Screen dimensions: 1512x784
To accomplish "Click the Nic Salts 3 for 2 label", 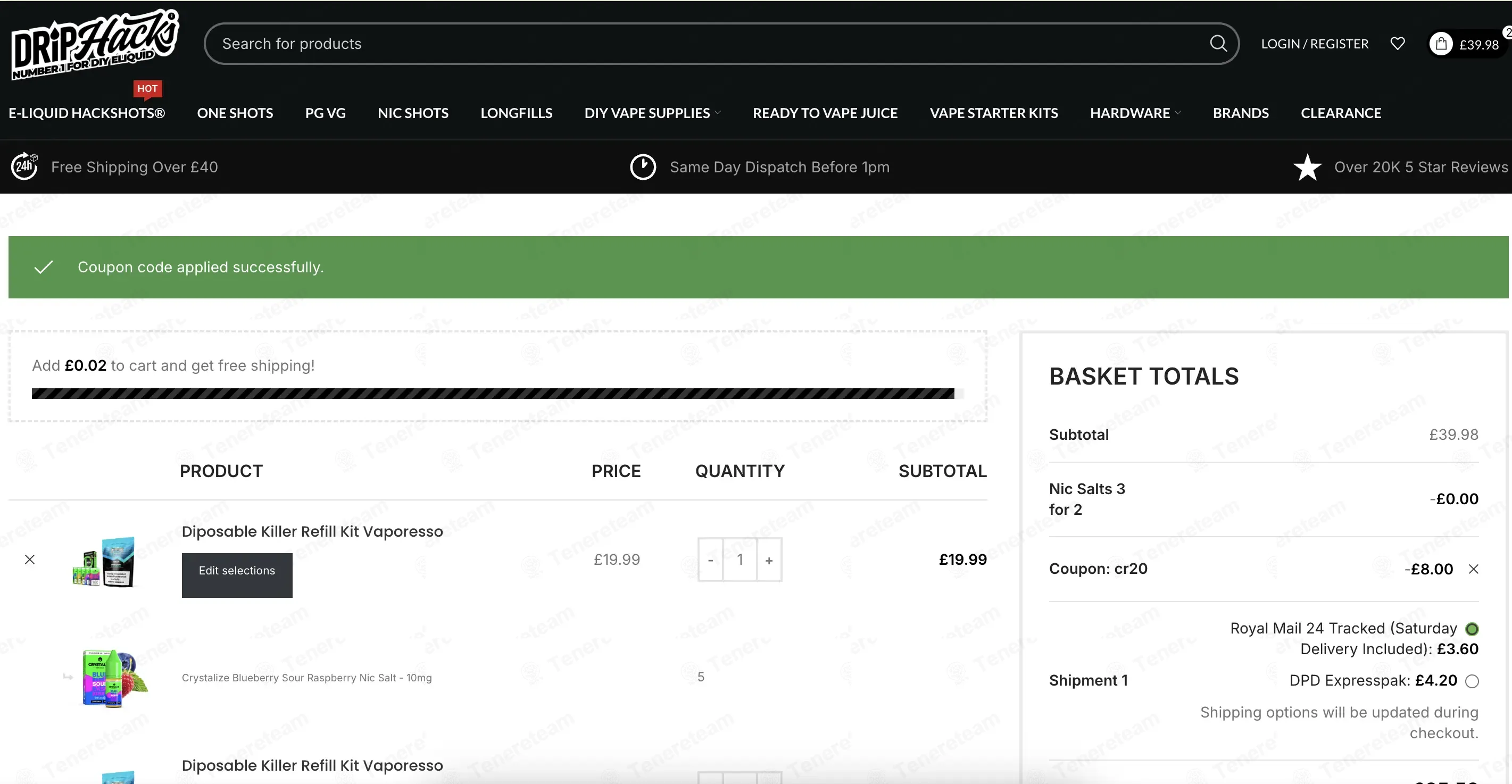I will pyautogui.click(x=1087, y=499).
